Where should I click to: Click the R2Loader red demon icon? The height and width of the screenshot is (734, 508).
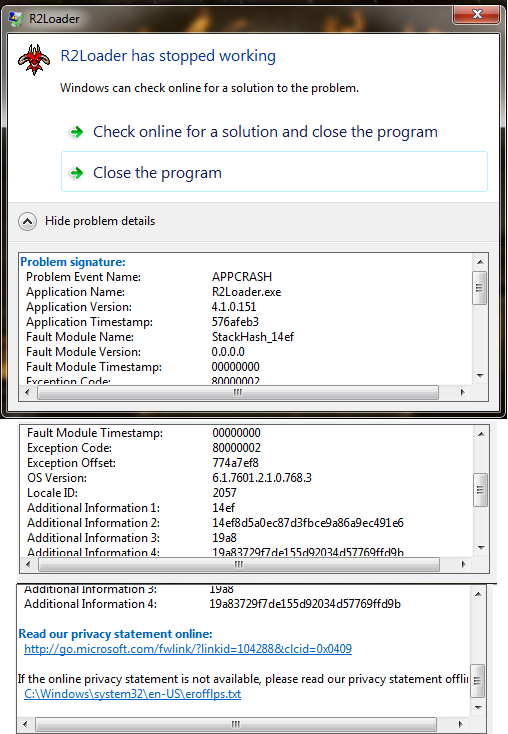[x=34, y=60]
